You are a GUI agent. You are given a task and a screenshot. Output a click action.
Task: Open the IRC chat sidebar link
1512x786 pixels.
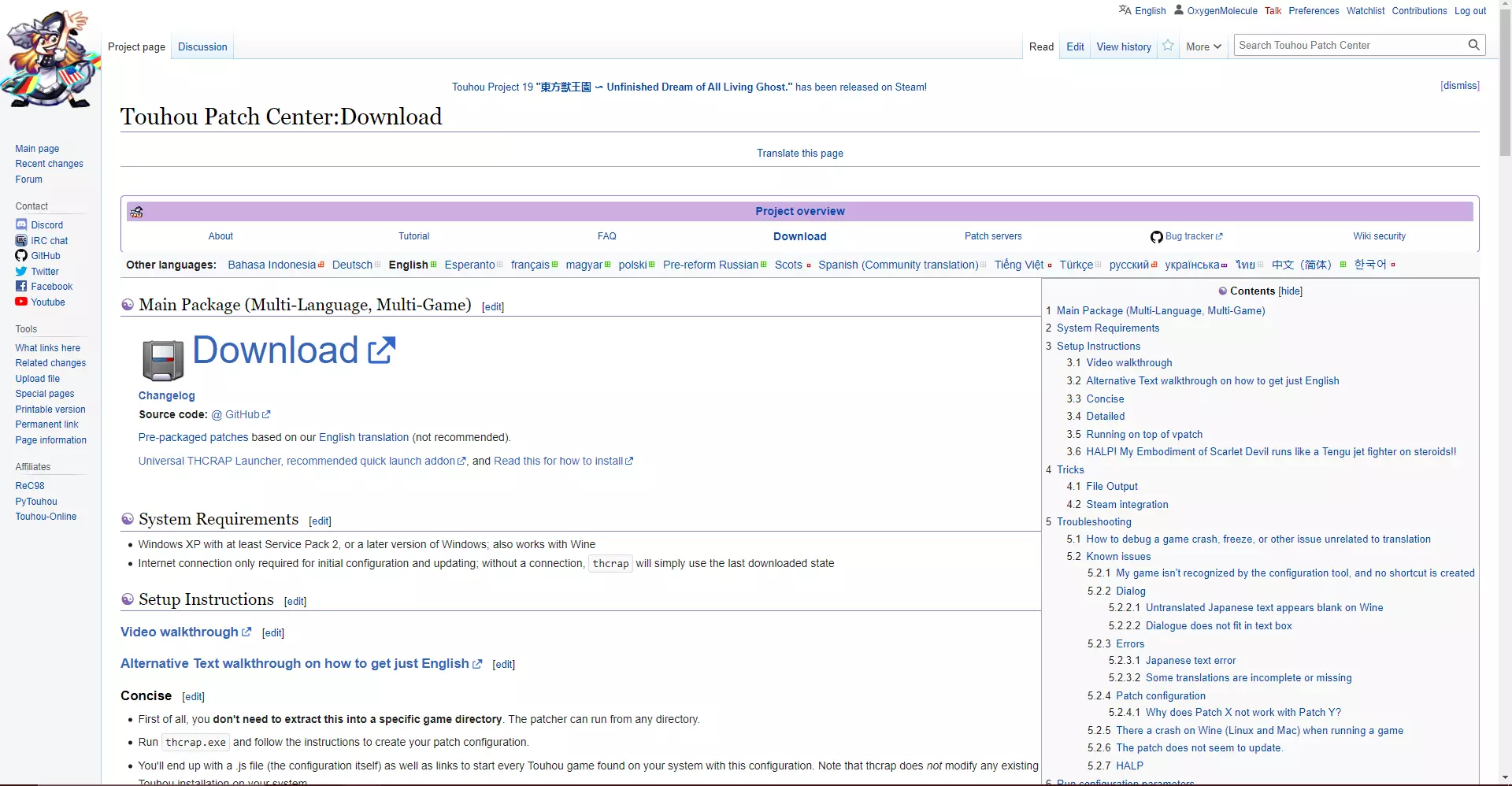[x=50, y=241]
